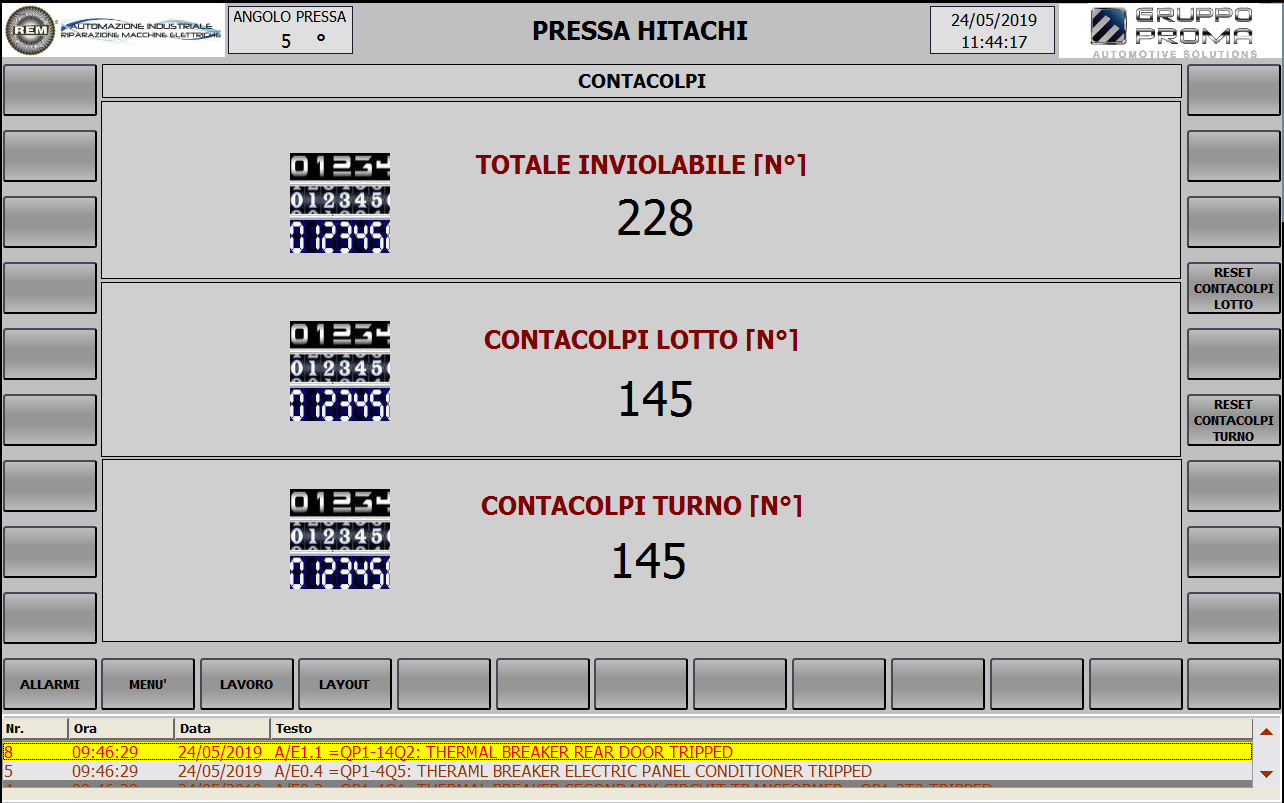Go to the LAVORO screen
This screenshot has height=803, width=1284.
[247, 684]
